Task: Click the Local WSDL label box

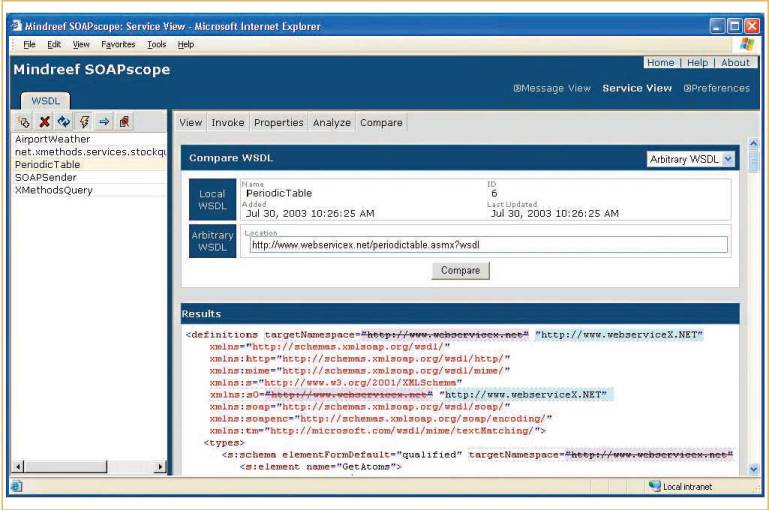Action: coord(212,200)
